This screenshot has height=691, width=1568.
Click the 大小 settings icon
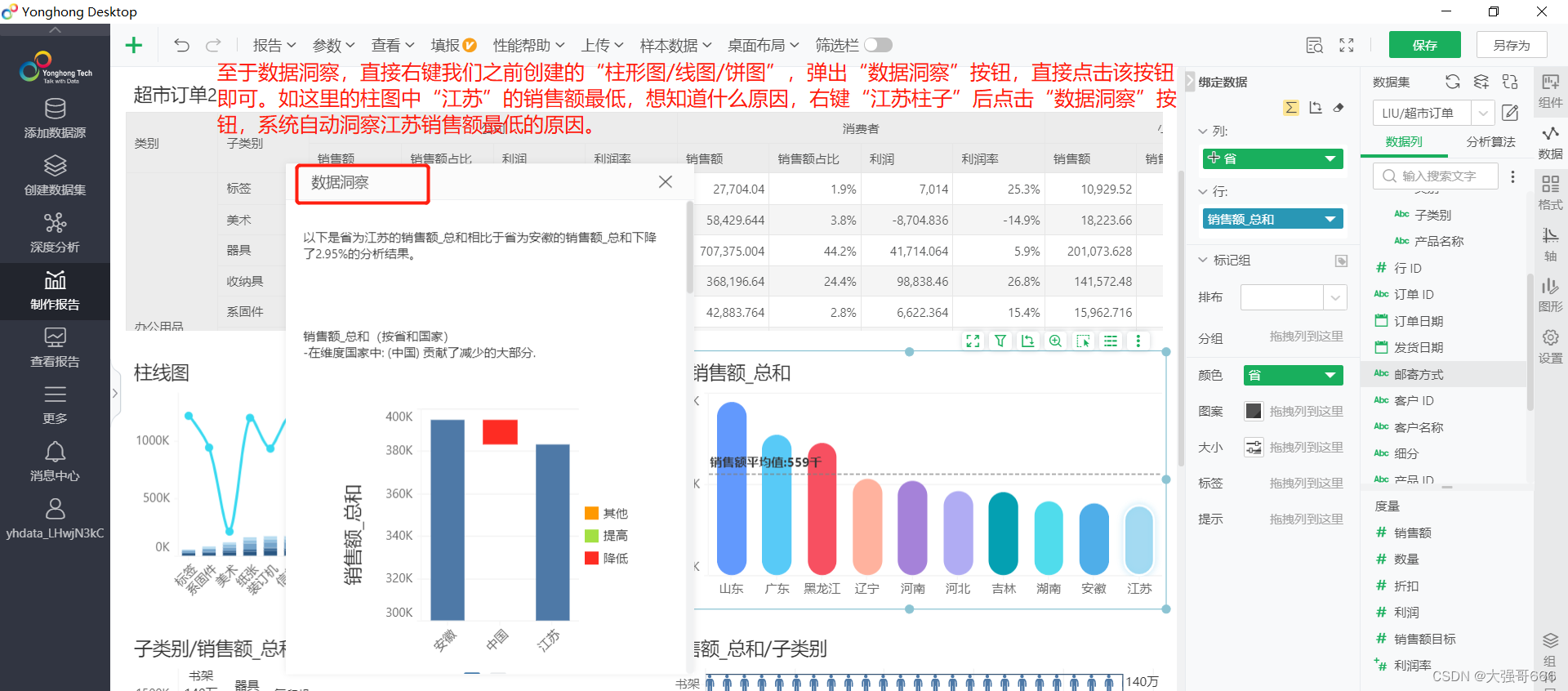(1253, 447)
